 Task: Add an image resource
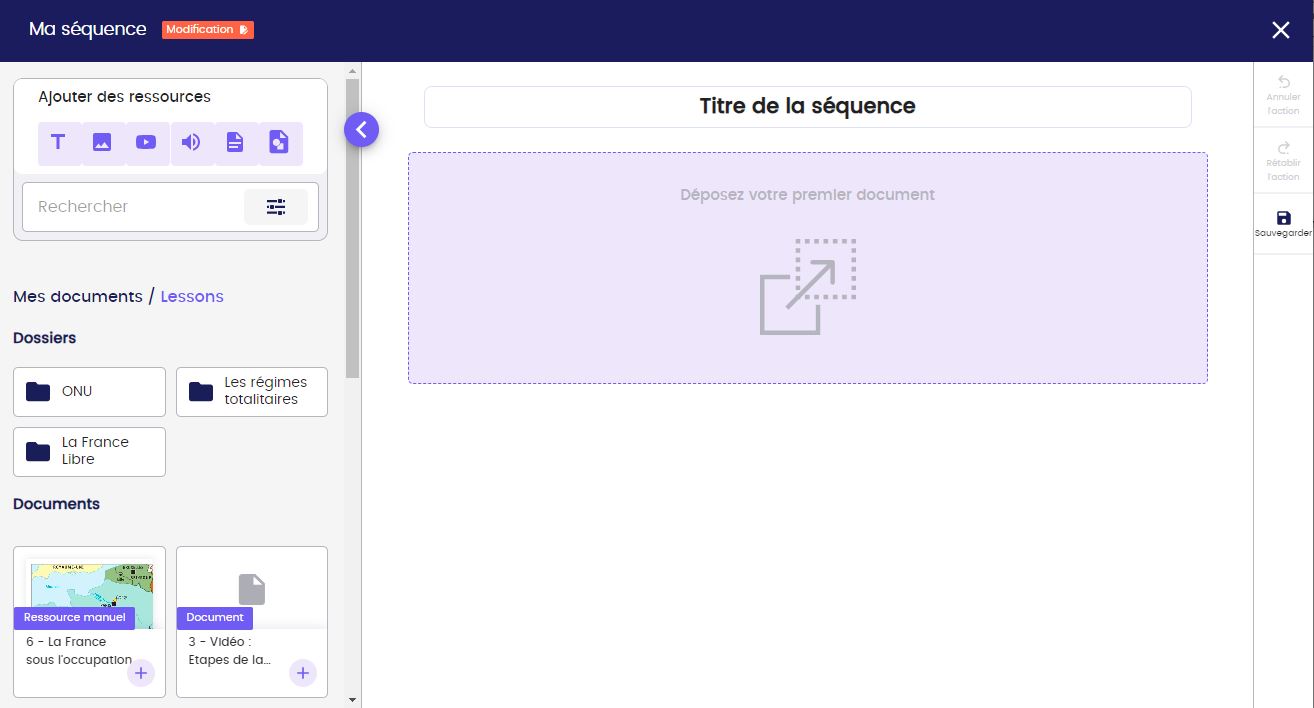(x=102, y=143)
